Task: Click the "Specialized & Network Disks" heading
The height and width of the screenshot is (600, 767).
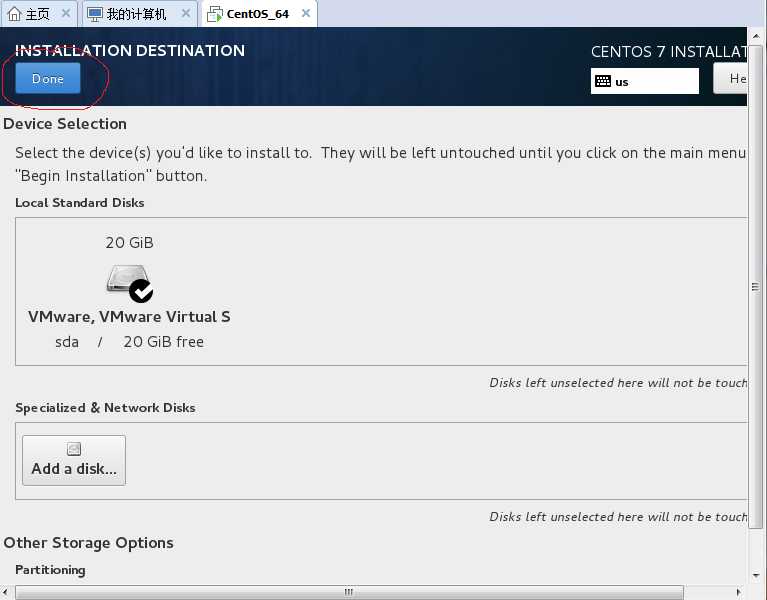Action: coord(105,407)
